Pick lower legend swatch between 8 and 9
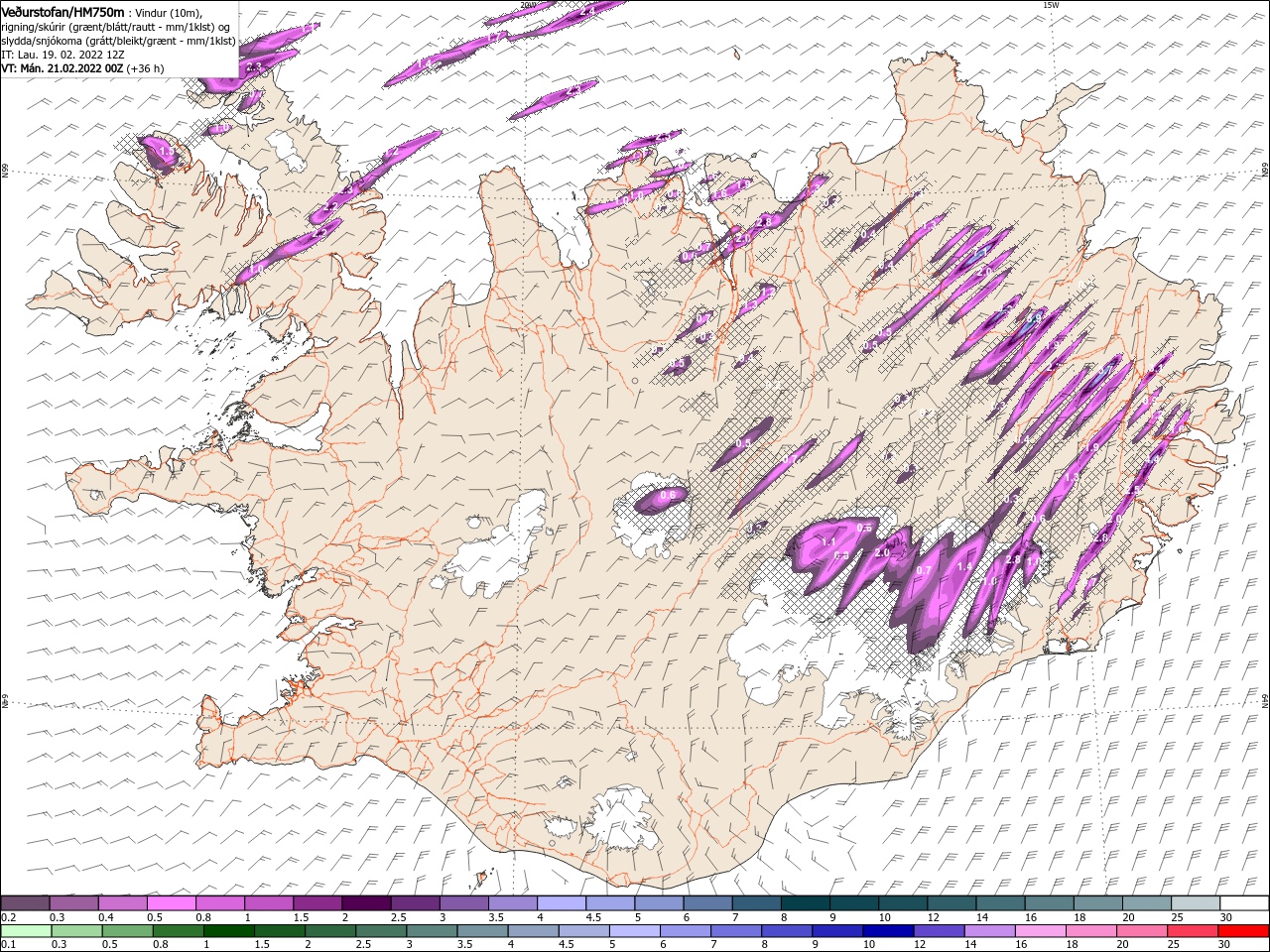 point(787,930)
